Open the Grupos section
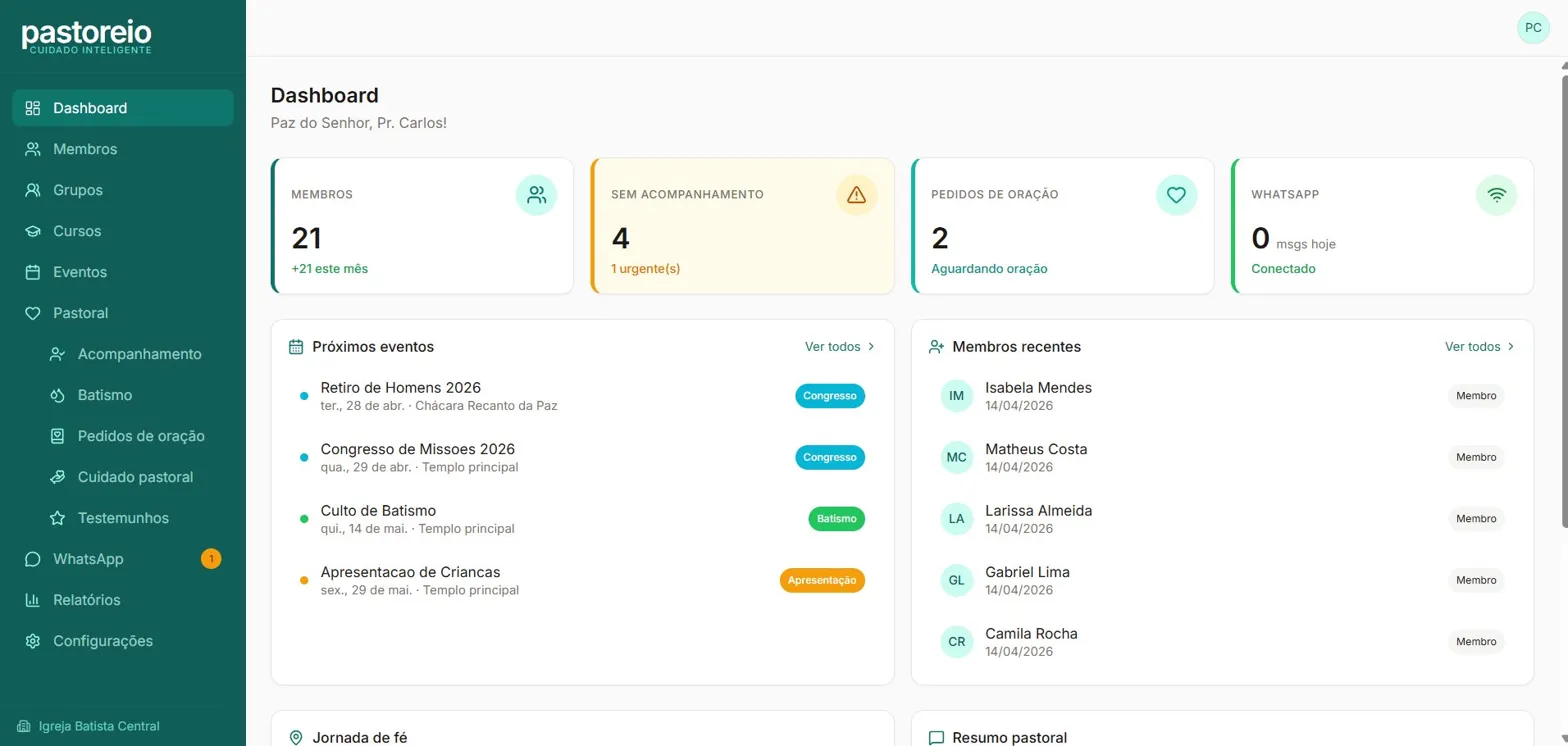The height and width of the screenshot is (746, 1568). pyautogui.click(x=123, y=190)
